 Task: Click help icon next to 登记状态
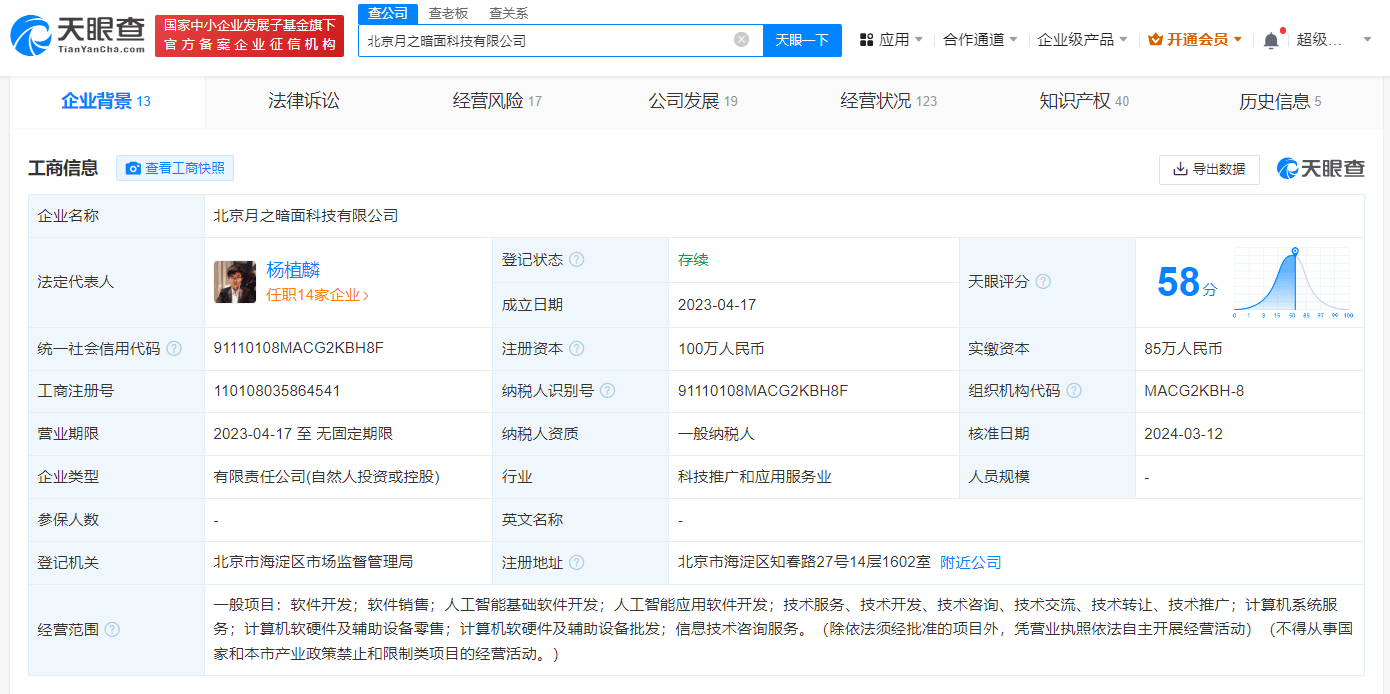point(577,260)
